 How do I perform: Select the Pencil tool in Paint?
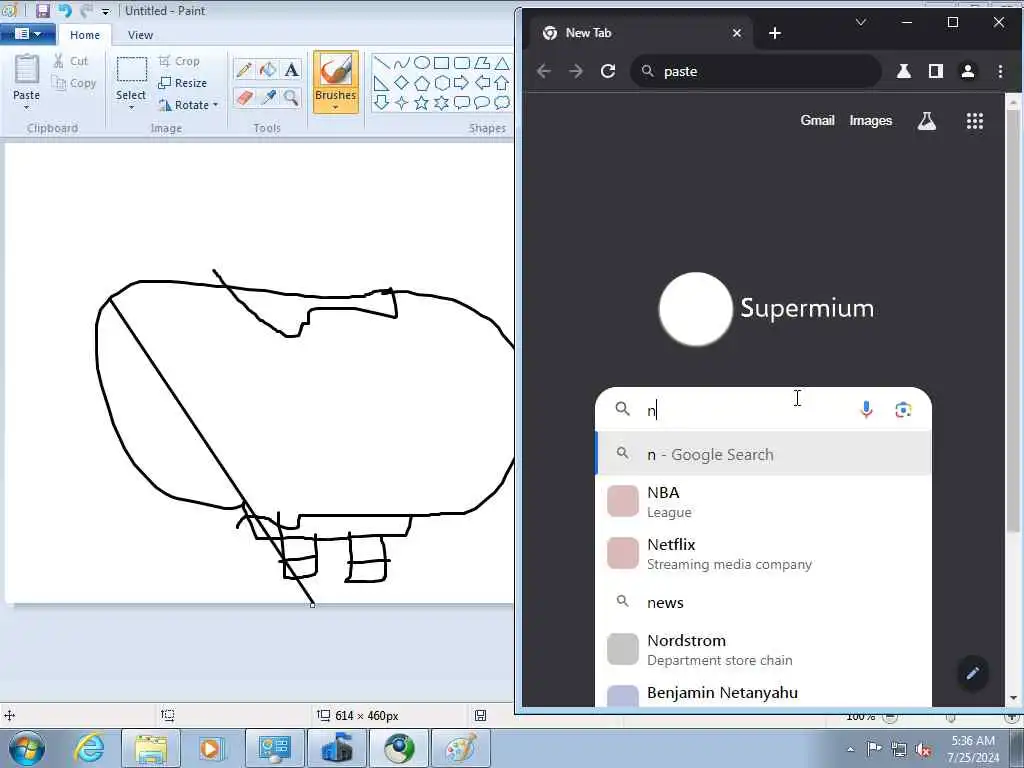coord(244,70)
